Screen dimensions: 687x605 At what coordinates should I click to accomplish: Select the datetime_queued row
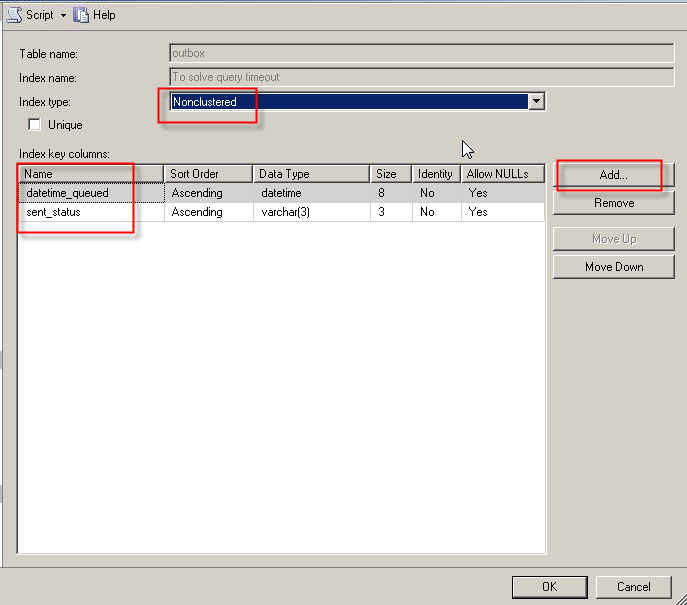(282, 193)
